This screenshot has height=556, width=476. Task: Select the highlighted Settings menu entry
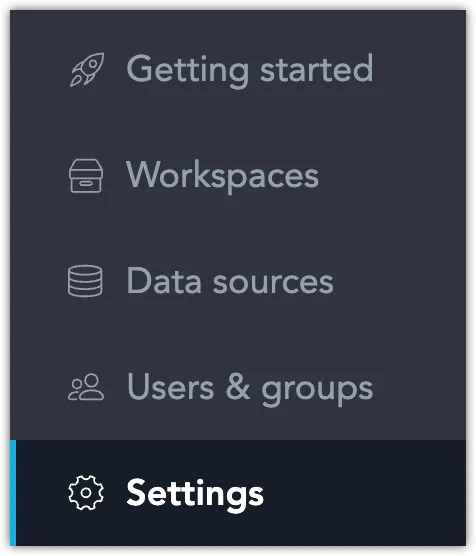click(238, 493)
